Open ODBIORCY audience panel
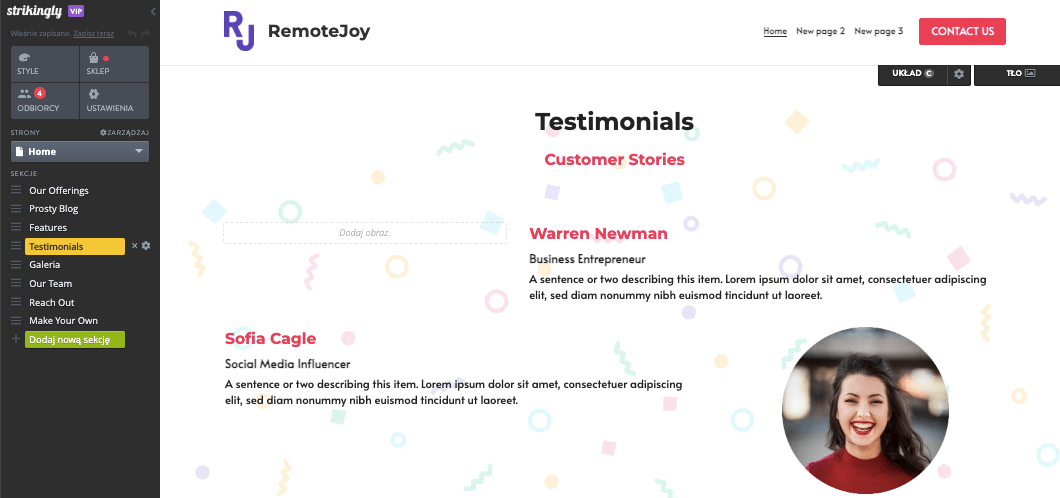1060x498 pixels. [45, 101]
